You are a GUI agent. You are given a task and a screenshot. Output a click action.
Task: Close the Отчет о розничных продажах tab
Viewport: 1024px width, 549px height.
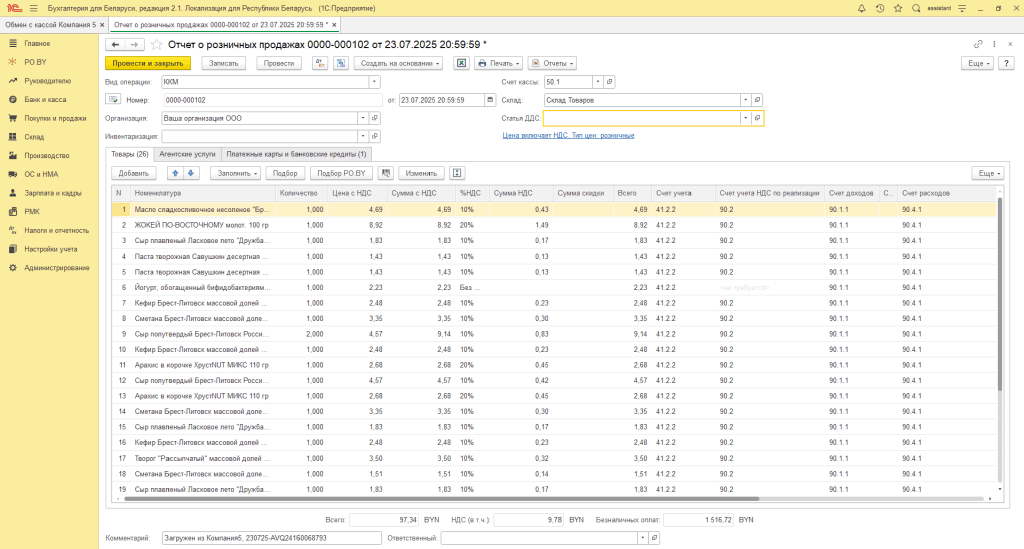pos(334,25)
